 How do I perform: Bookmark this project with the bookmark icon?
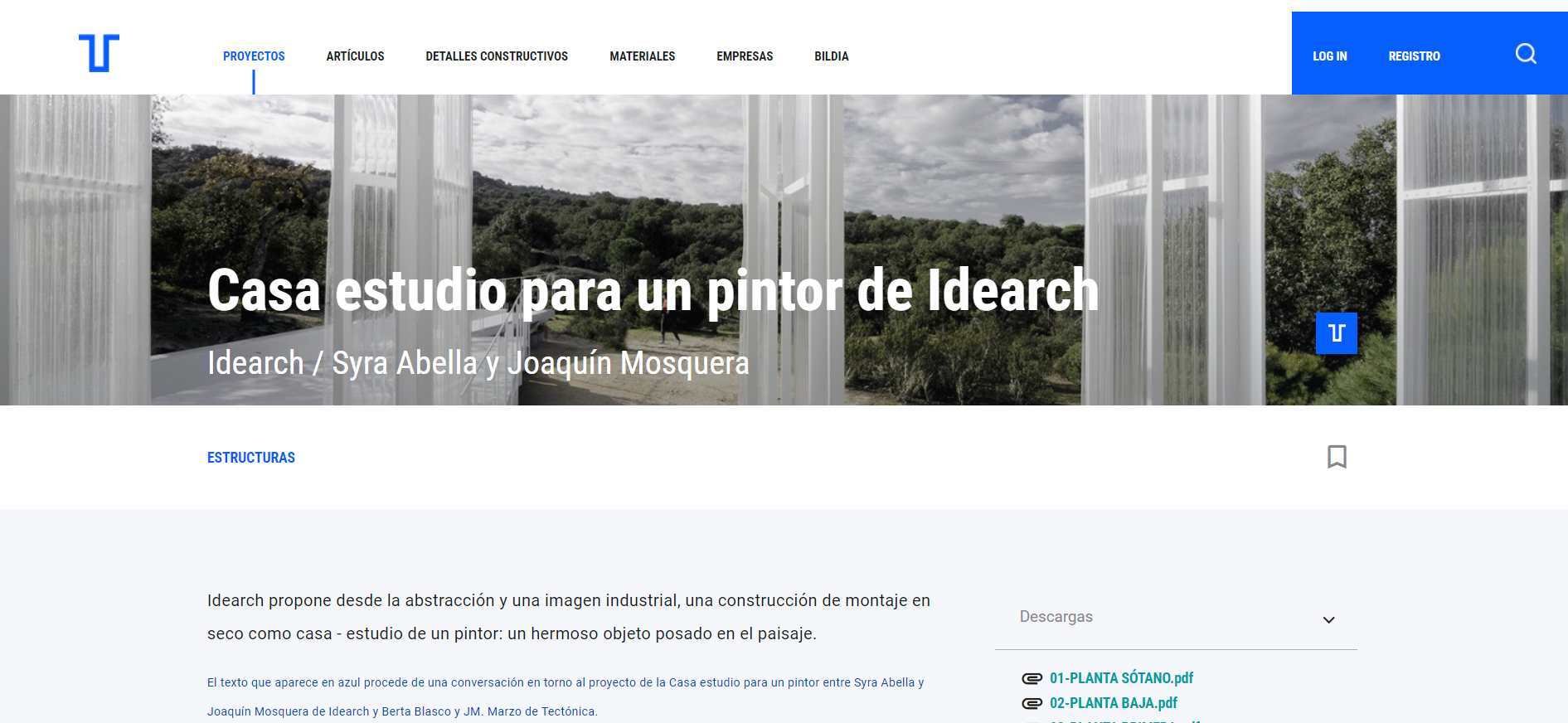[1337, 457]
